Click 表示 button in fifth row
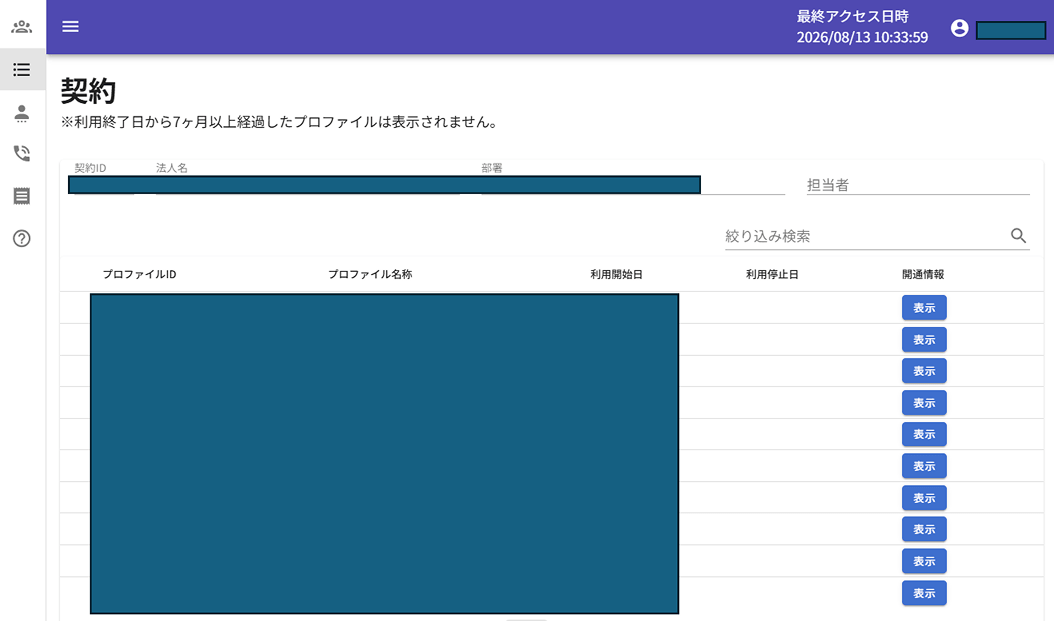 click(x=924, y=434)
